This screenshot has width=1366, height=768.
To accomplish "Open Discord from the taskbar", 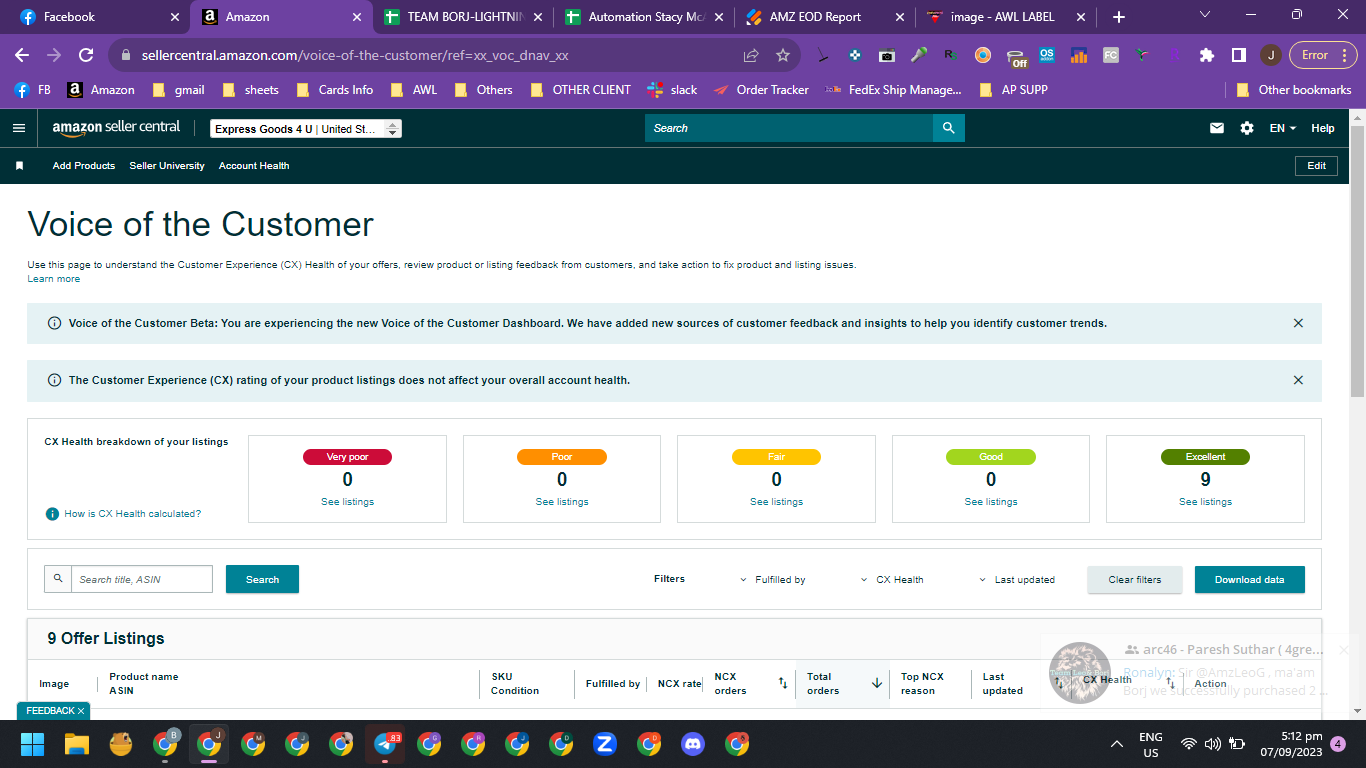I will tap(693, 744).
